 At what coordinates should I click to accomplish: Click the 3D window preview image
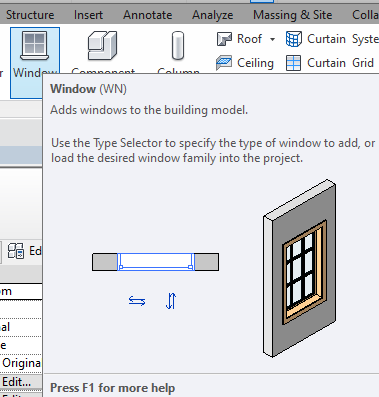point(299,268)
